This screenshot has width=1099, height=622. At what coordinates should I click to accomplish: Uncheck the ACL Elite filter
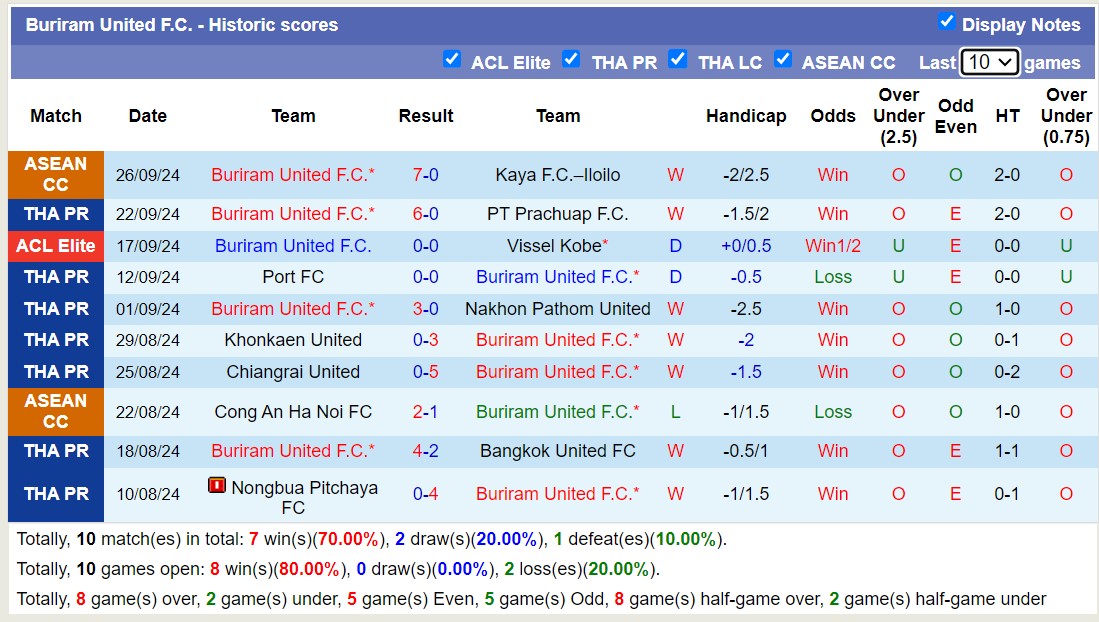pos(453,60)
